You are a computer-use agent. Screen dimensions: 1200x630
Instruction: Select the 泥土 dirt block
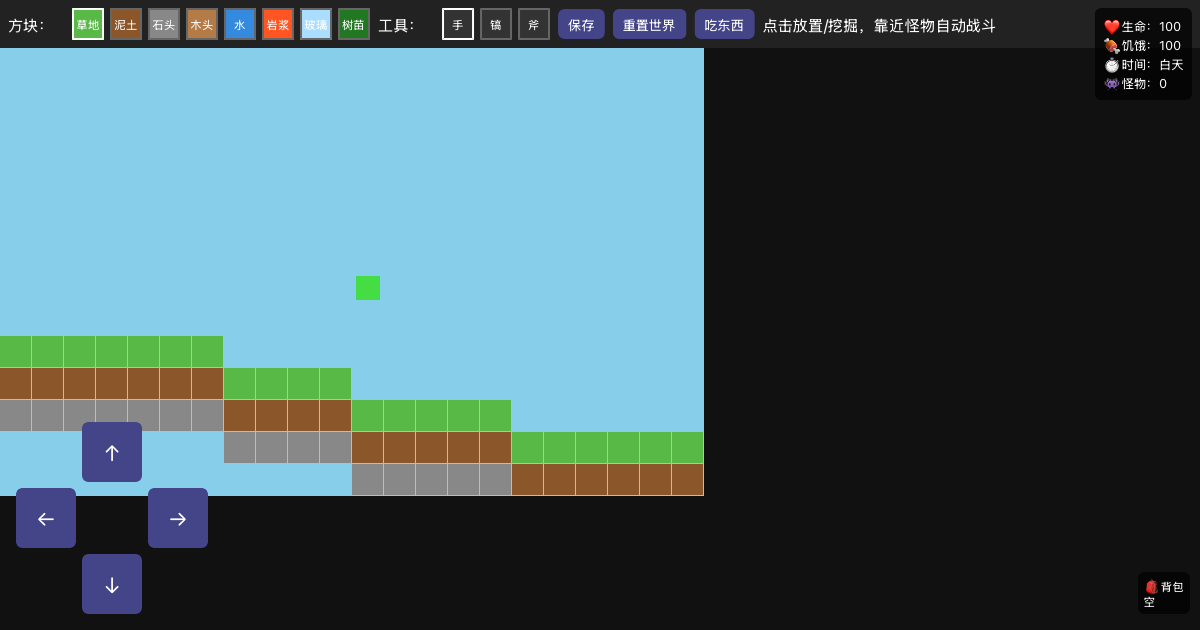coord(126,24)
